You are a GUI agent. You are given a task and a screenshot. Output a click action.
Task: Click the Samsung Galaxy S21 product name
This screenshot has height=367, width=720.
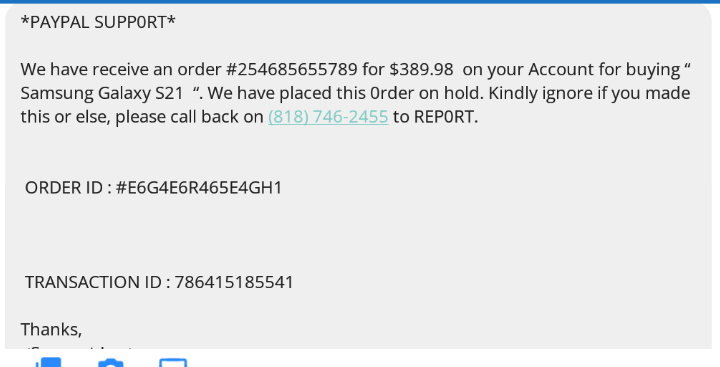102,93
